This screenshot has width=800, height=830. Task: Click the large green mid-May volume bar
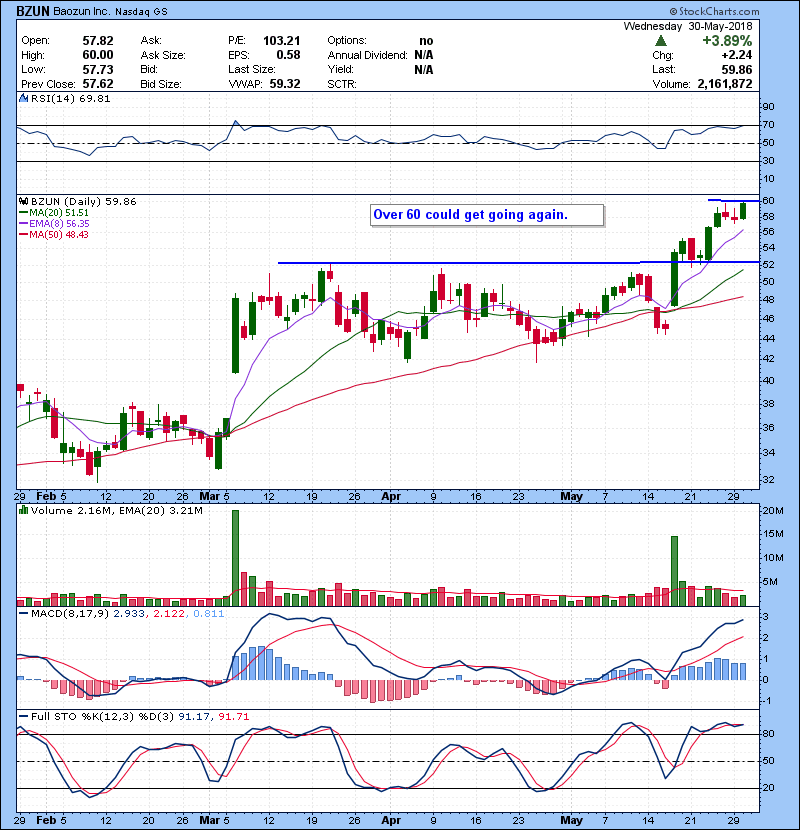point(675,571)
